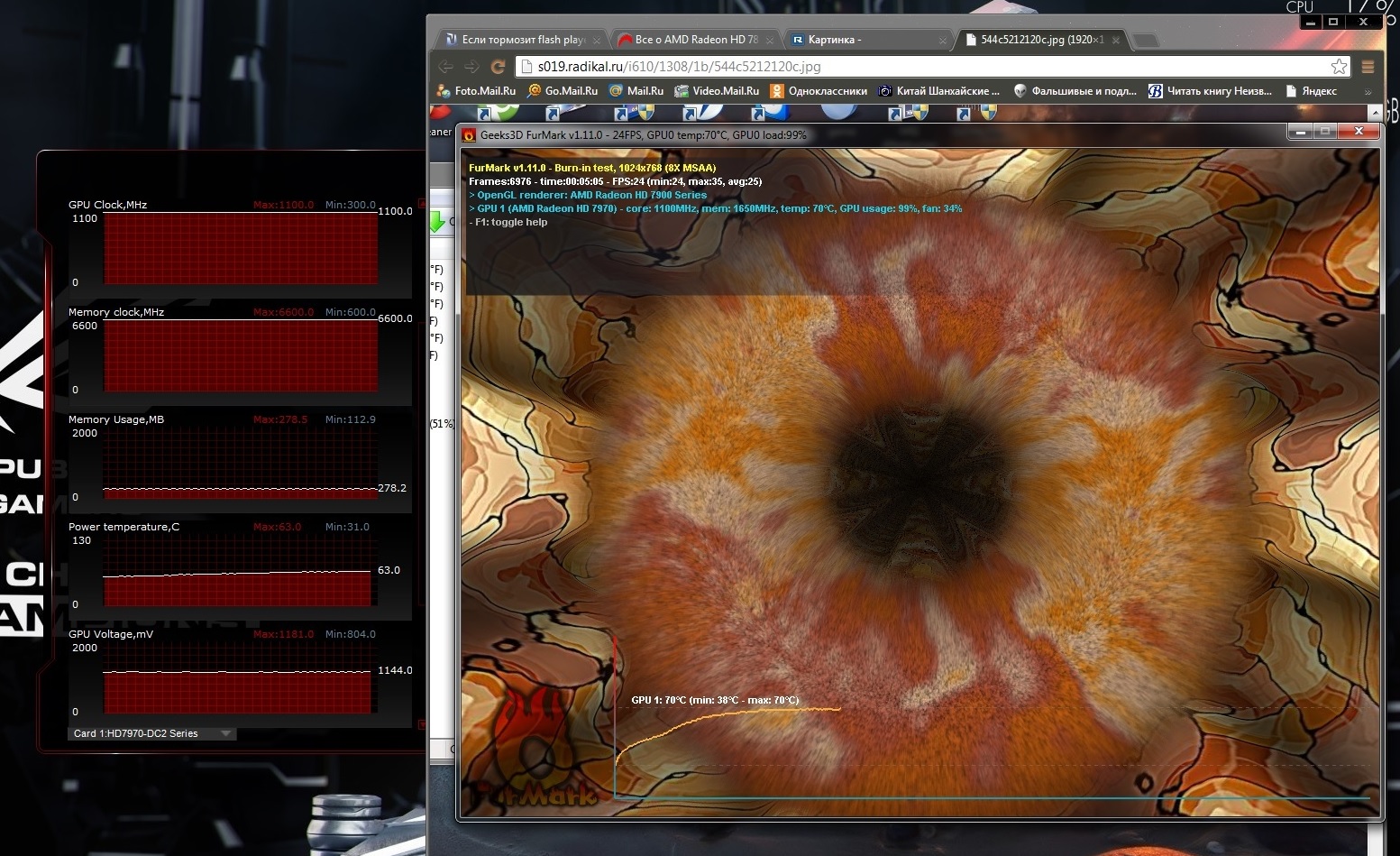Reload the radikal.ru image page
The height and width of the screenshot is (856, 1400).
(498, 67)
